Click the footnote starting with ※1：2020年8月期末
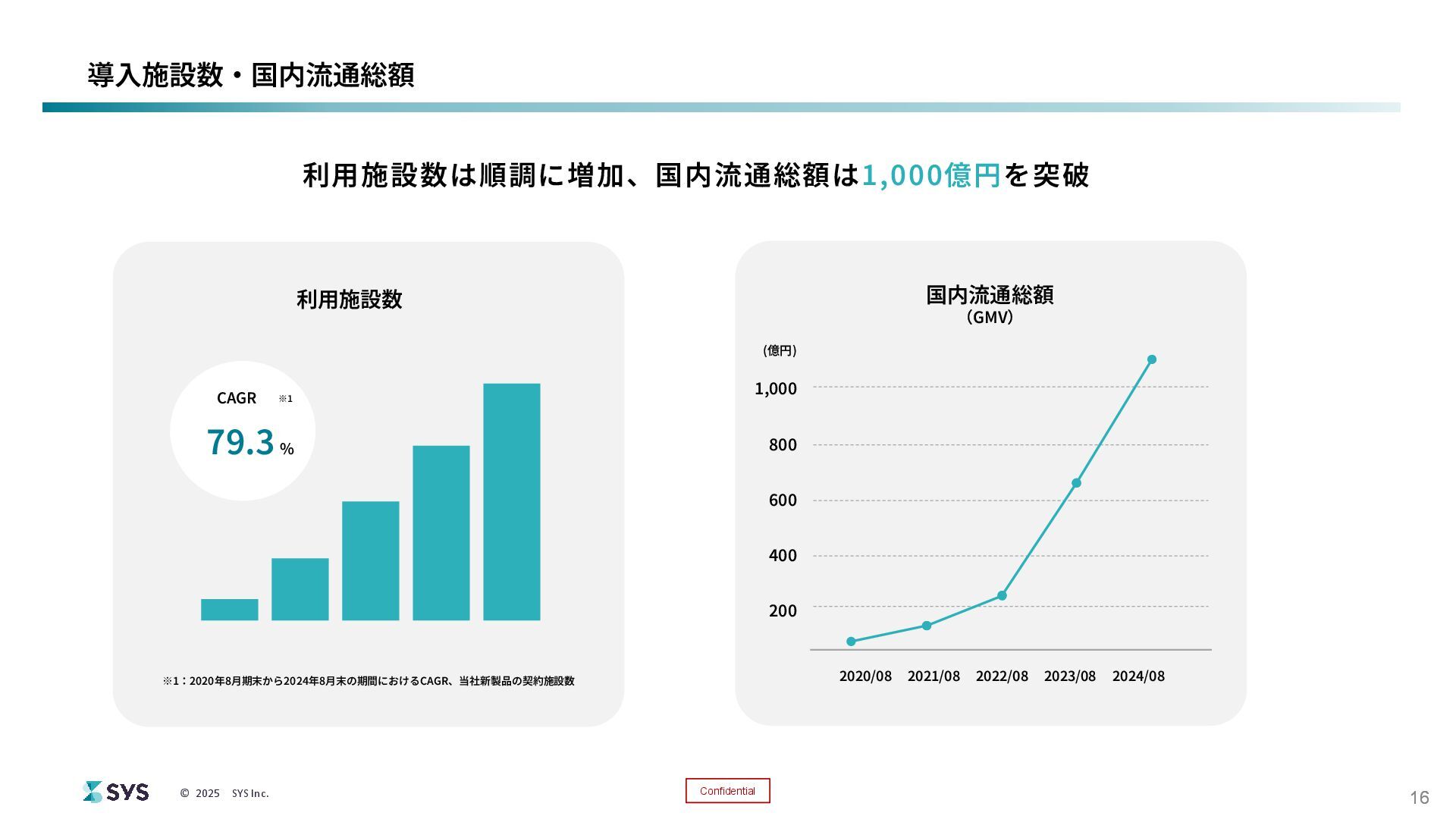The image size is (1456, 819). [x=369, y=681]
